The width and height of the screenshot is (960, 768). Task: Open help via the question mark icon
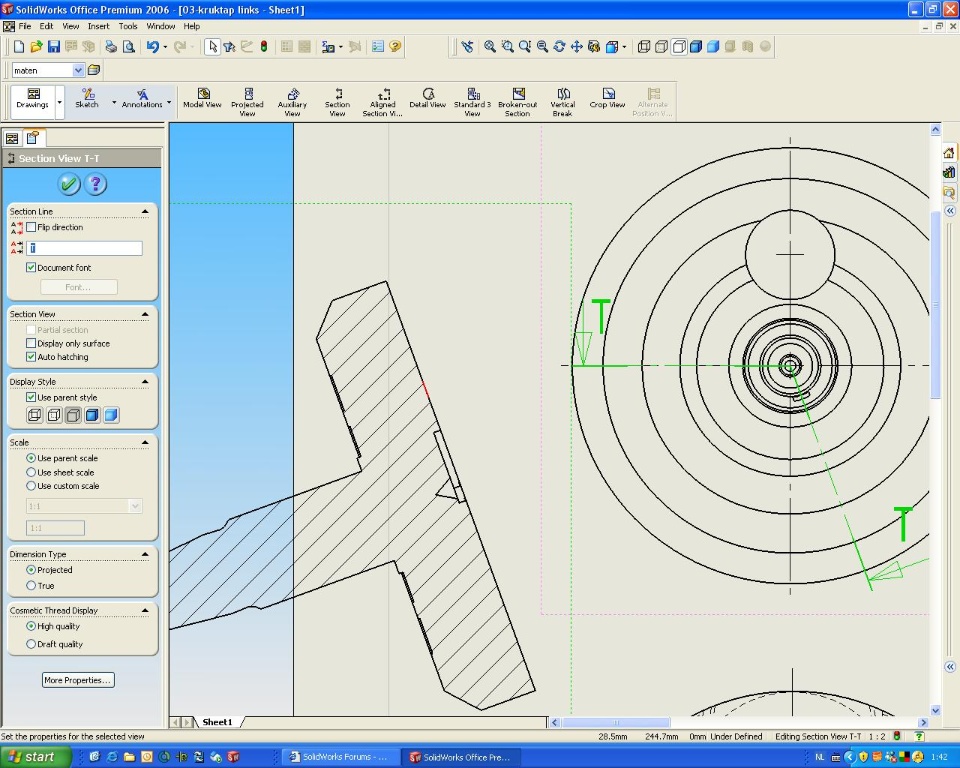point(95,184)
